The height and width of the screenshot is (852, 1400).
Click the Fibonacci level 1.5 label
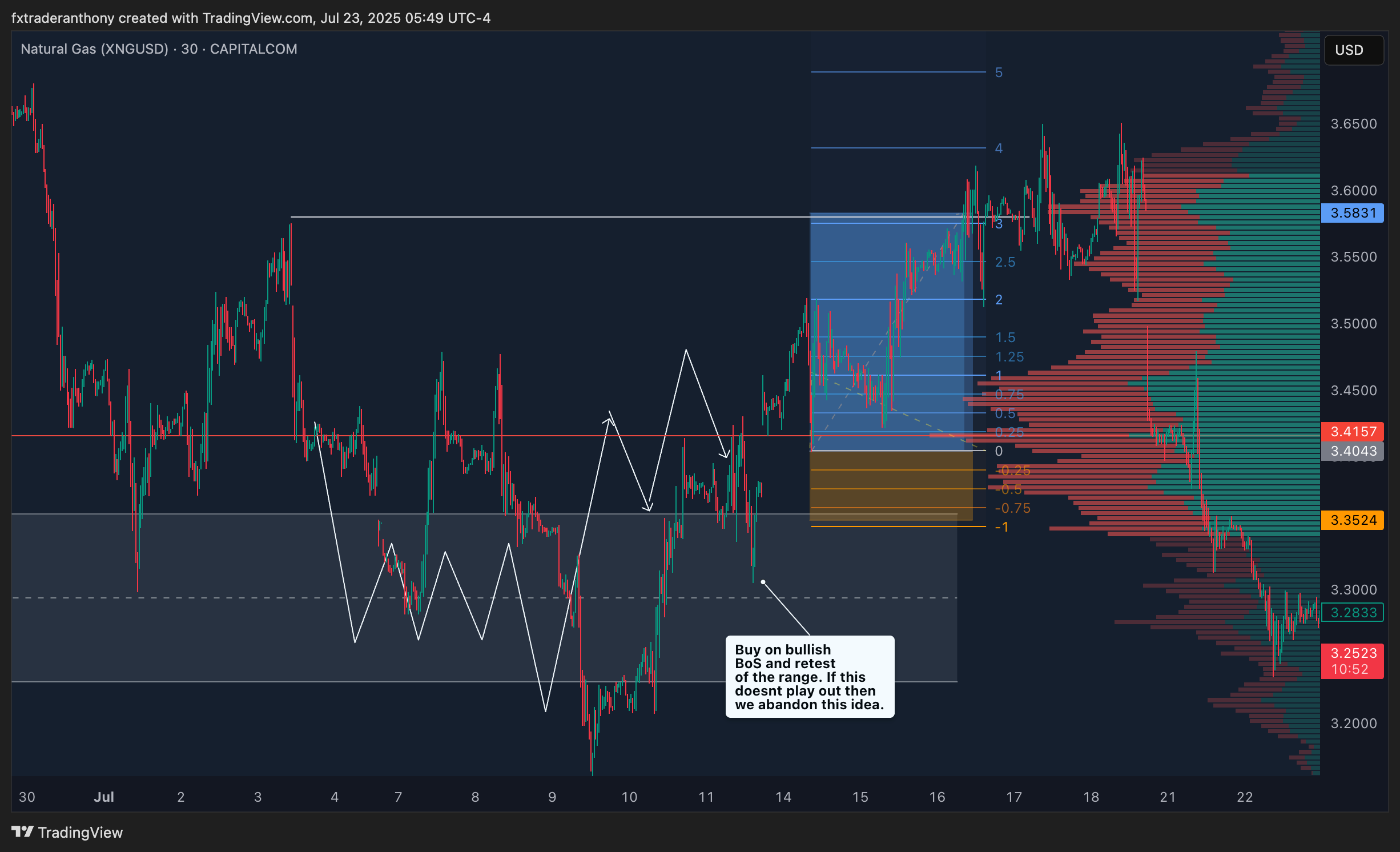click(x=1005, y=337)
